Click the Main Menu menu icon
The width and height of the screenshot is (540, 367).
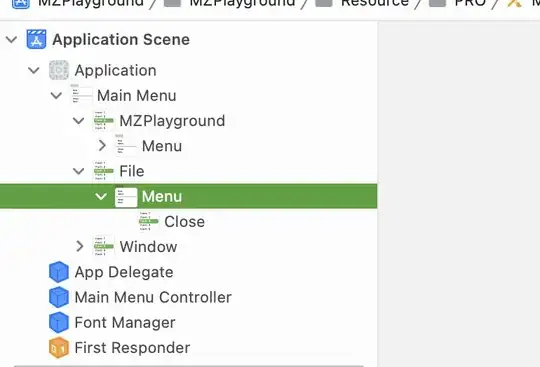click(82, 95)
